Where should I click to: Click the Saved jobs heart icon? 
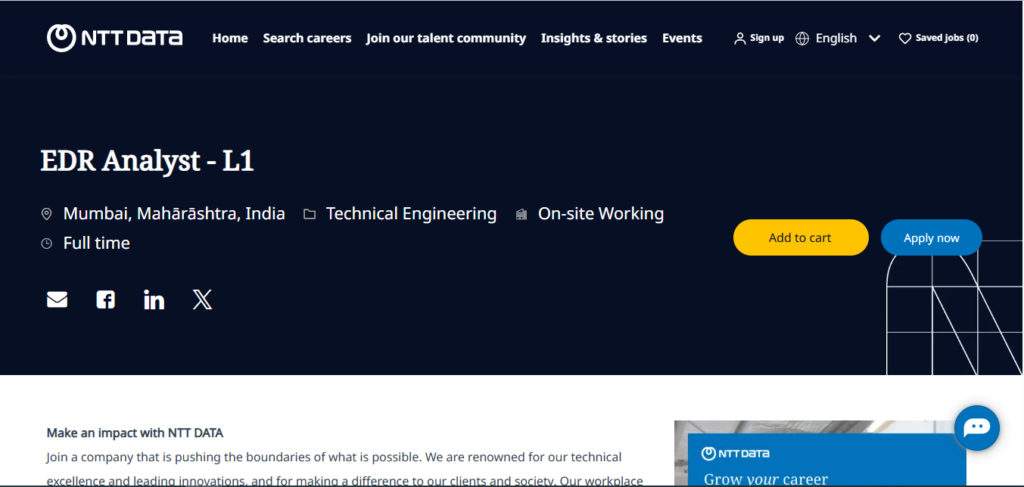[x=904, y=39]
